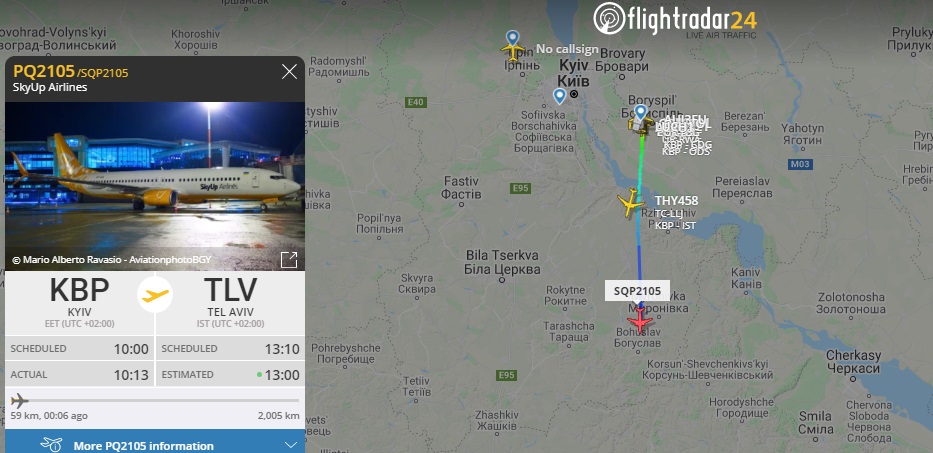This screenshot has width=933, height=453.
Task: Select the yellow aircraft near Irpin
Action: pos(512,51)
